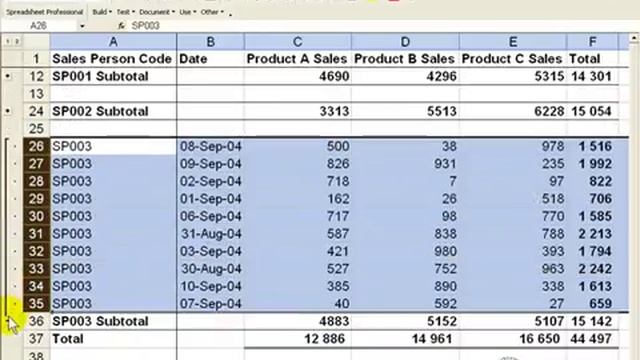Viewport: 640px width, 360px height.
Task: Expand the SP002 Subtotal group
Action: pyautogui.click(x=8, y=111)
